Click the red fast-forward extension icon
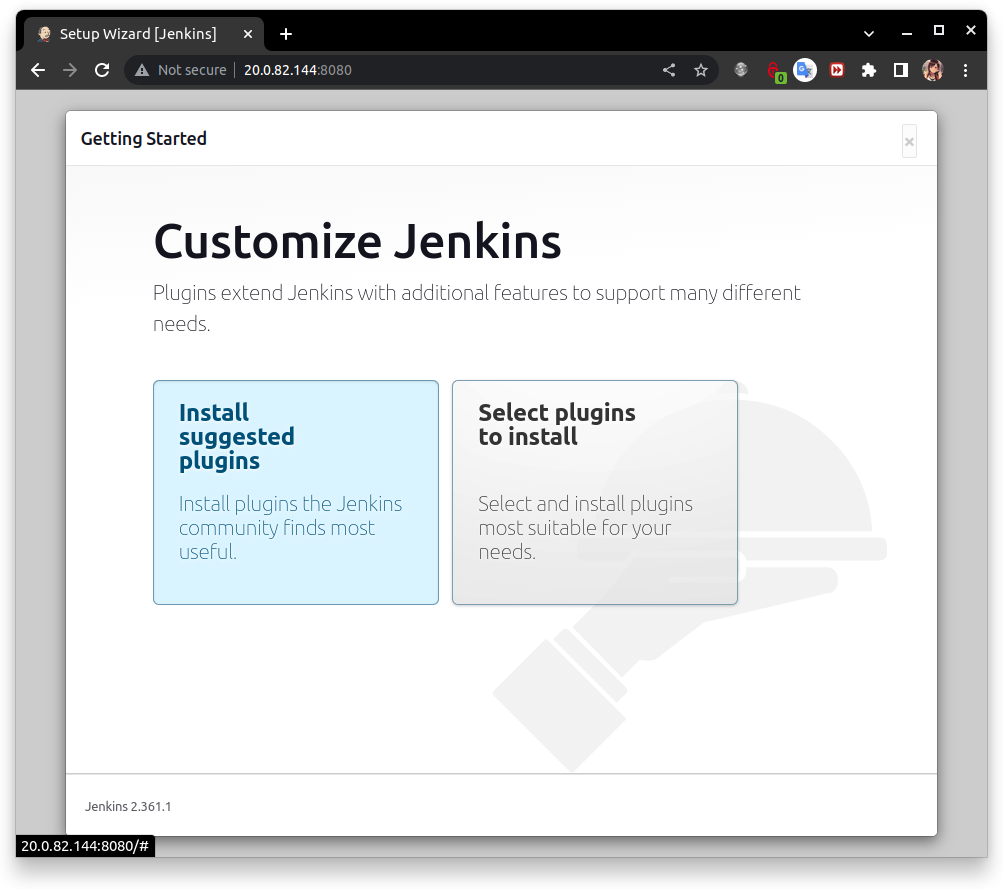This screenshot has width=1003, height=889. tap(836, 70)
